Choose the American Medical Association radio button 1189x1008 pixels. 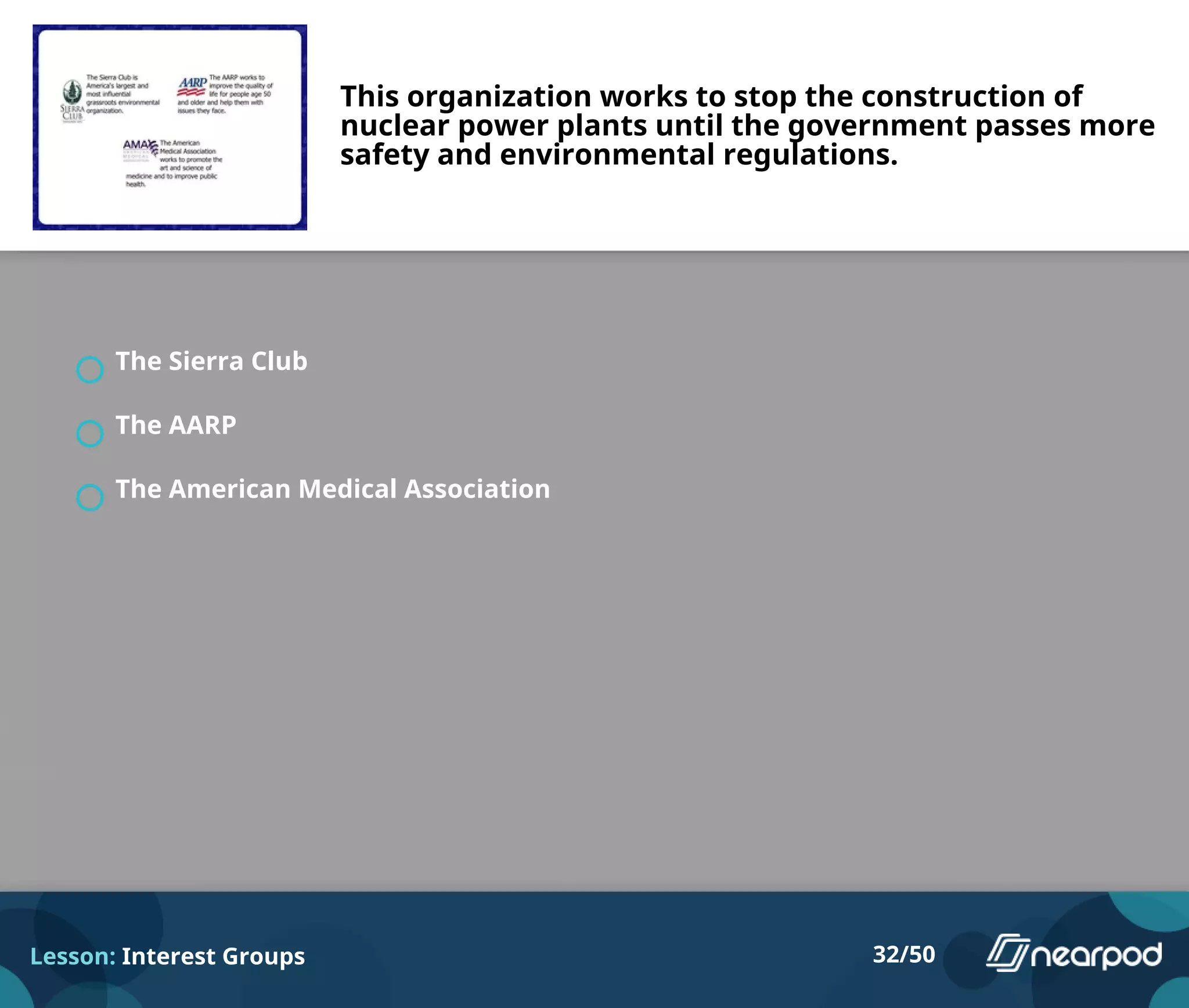tap(90, 497)
